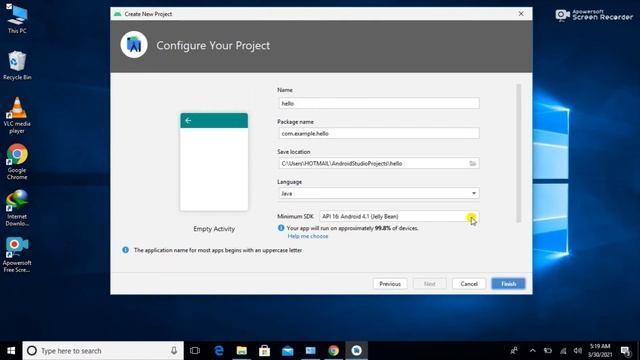The height and width of the screenshot is (360, 640).
Task: Open Internet Download Manager desktop shortcut
Action: pos(17,208)
